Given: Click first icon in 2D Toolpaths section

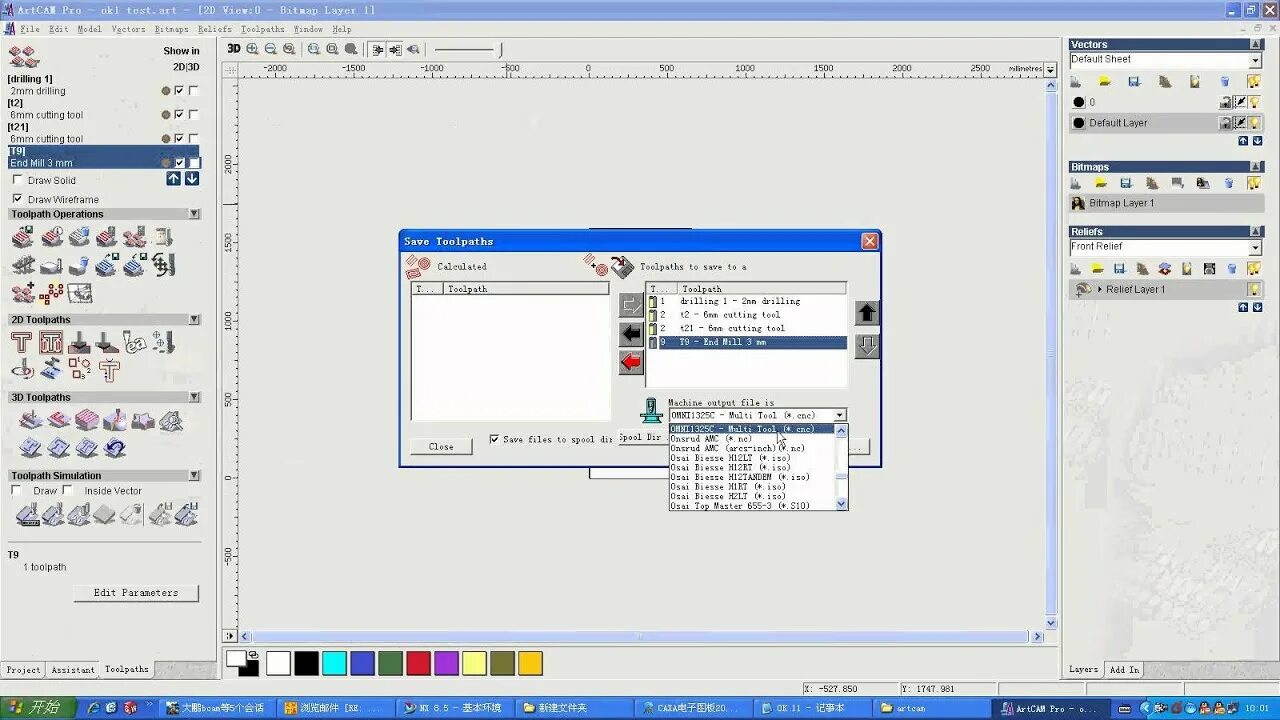Looking at the screenshot, I should point(22,343).
